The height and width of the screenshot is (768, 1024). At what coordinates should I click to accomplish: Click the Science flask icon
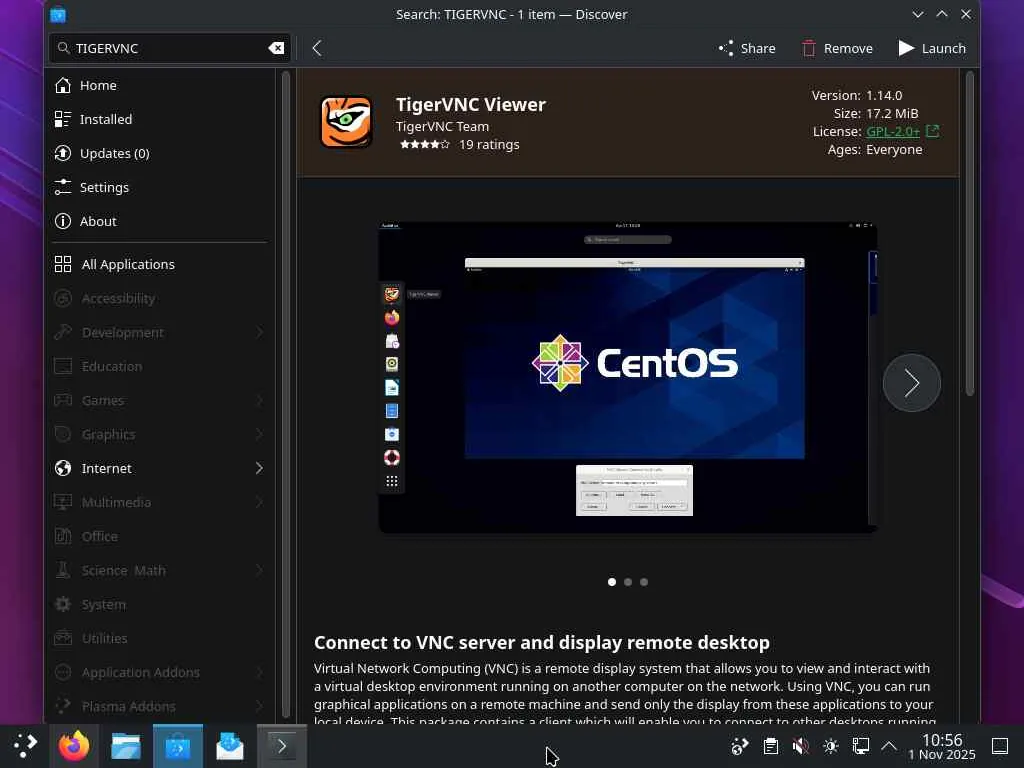tap(63, 570)
